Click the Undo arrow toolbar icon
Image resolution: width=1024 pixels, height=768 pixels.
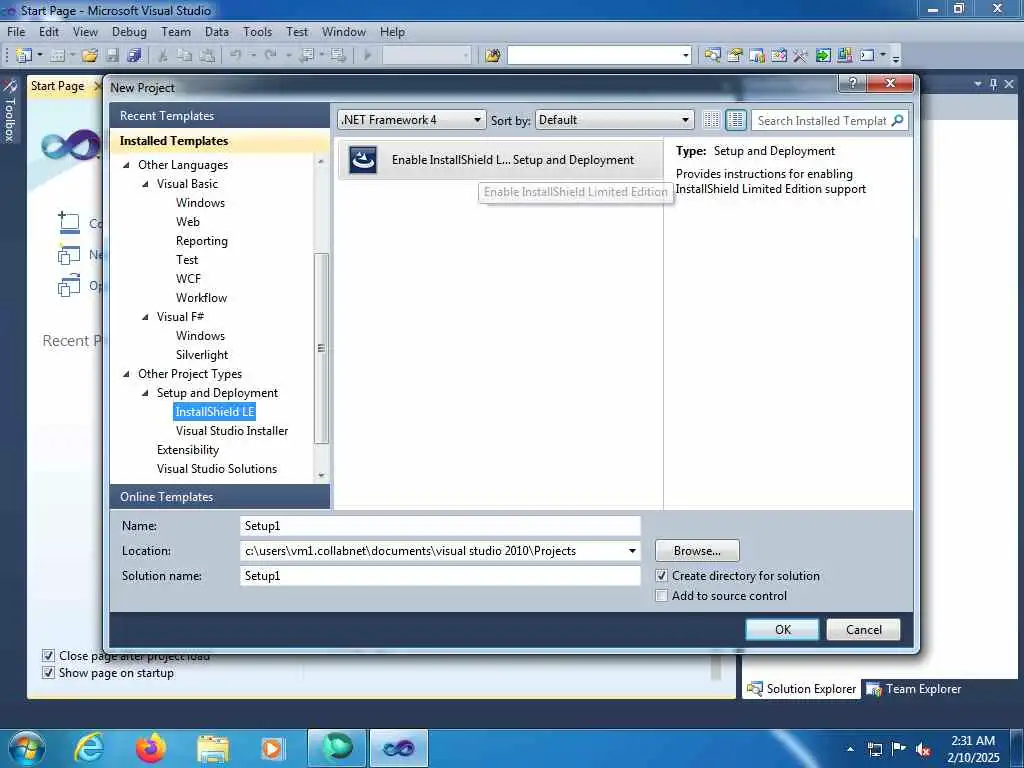(236, 56)
